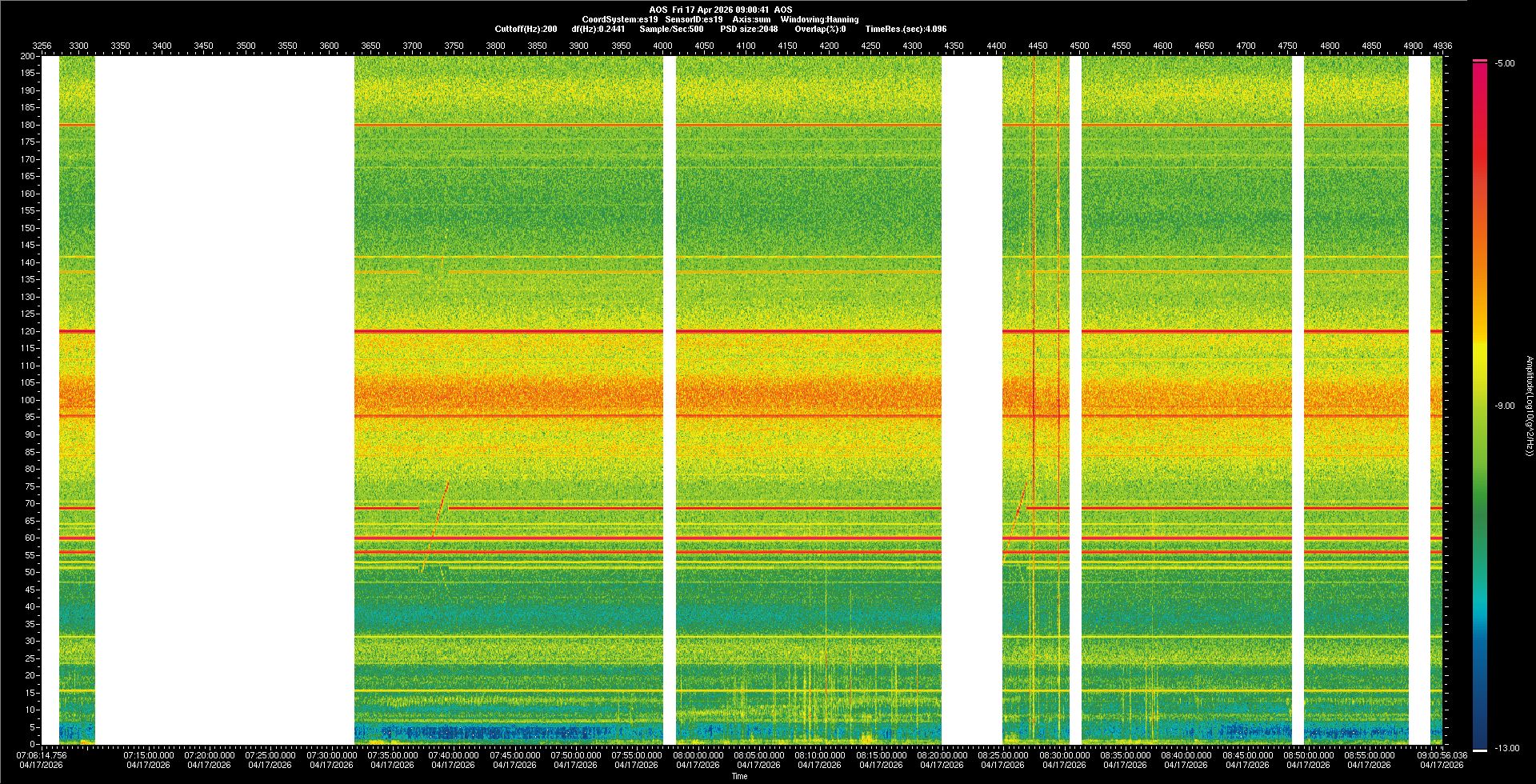
Task: Select the 07:35:00.000 time axis tick label
Action: point(392,755)
